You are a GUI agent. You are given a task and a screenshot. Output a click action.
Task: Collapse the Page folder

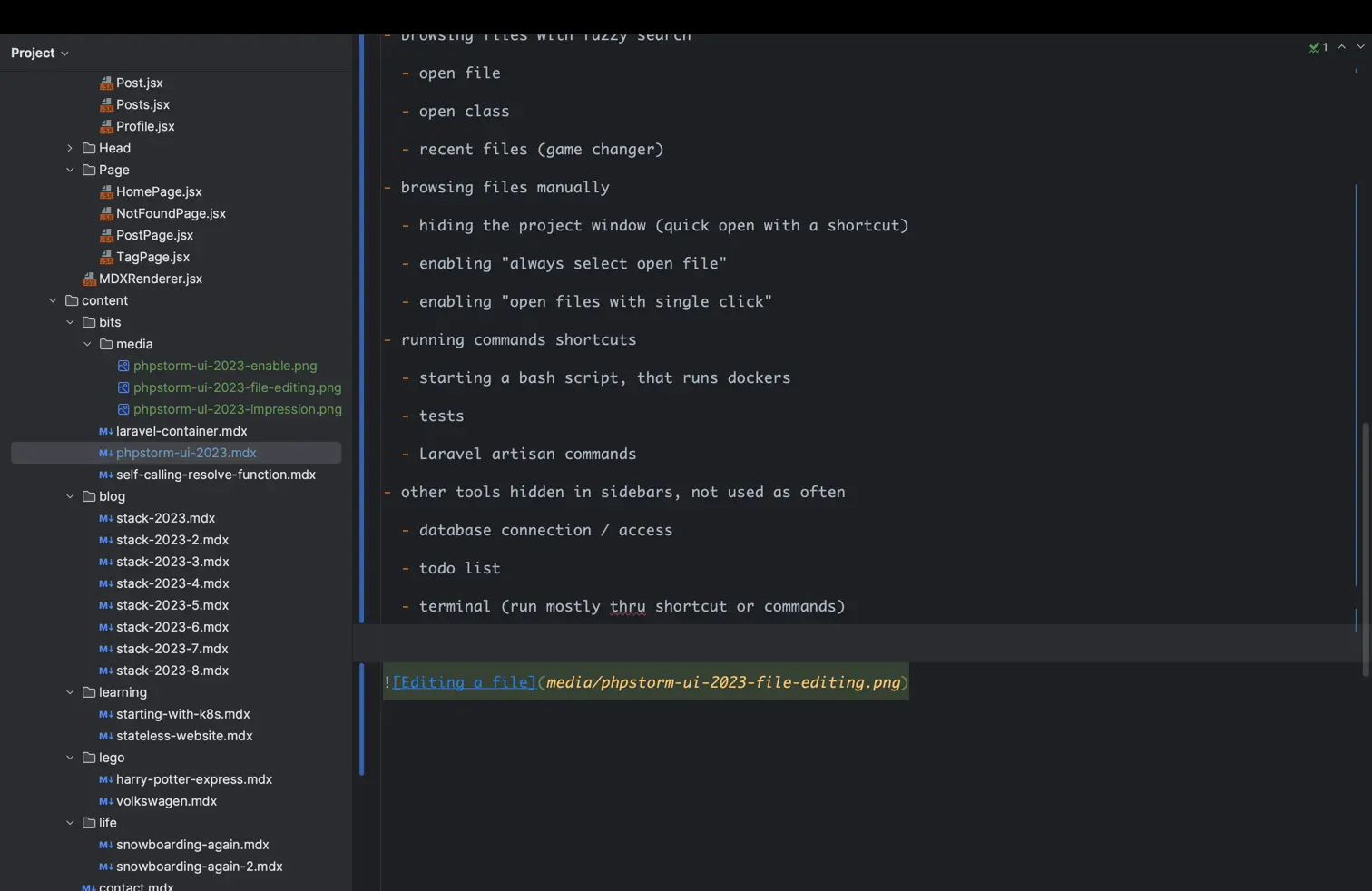pos(71,170)
